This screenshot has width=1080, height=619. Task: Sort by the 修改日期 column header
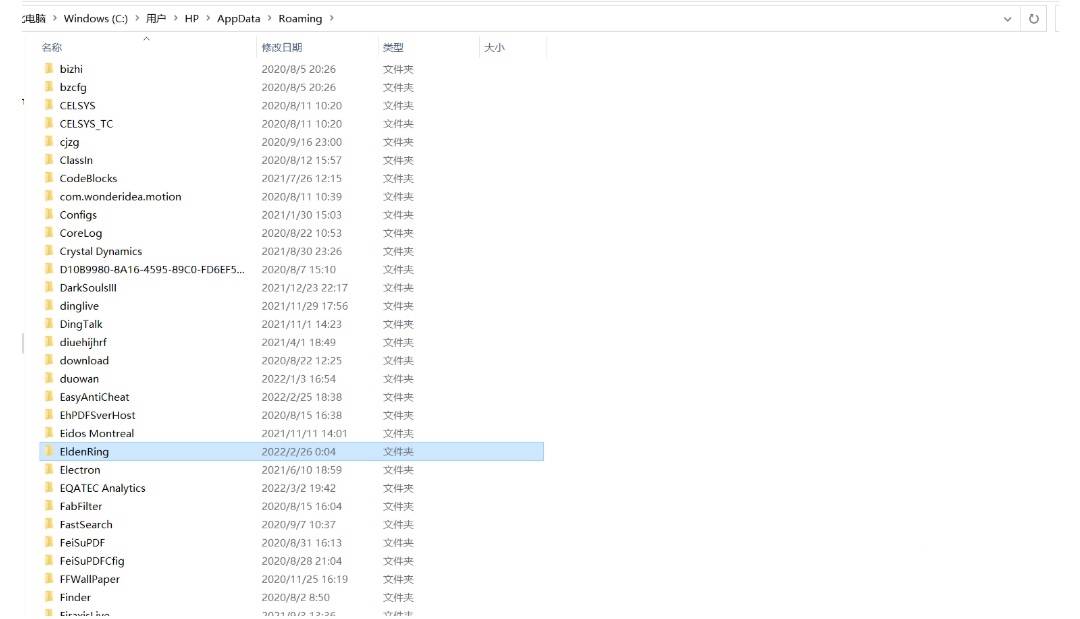click(x=282, y=48)
